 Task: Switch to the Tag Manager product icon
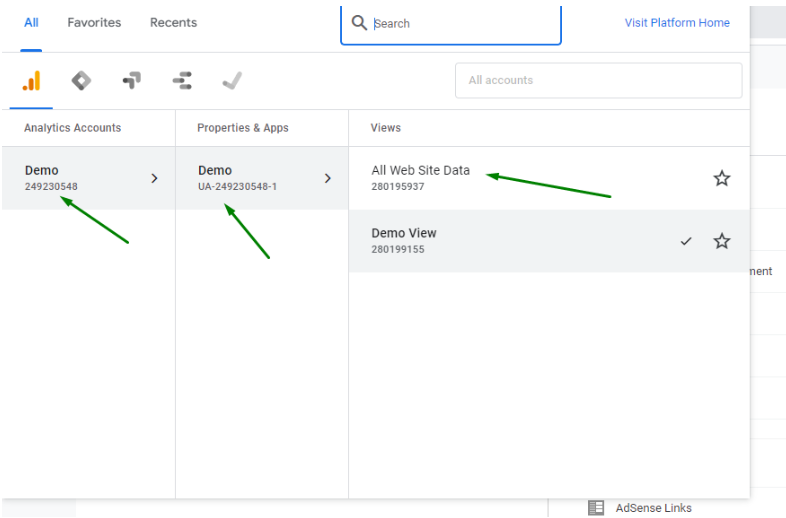pyautogui.click(x=81, y=81)
